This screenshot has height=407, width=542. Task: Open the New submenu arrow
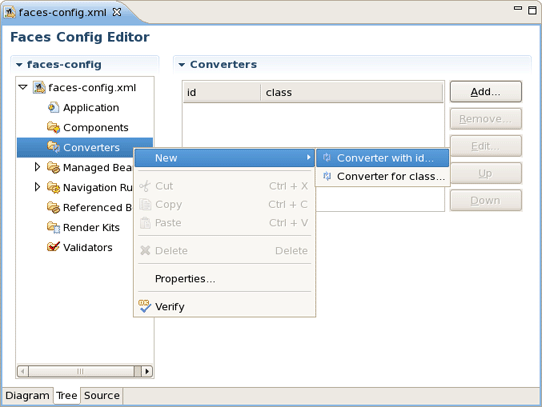(x=308, y=157)
